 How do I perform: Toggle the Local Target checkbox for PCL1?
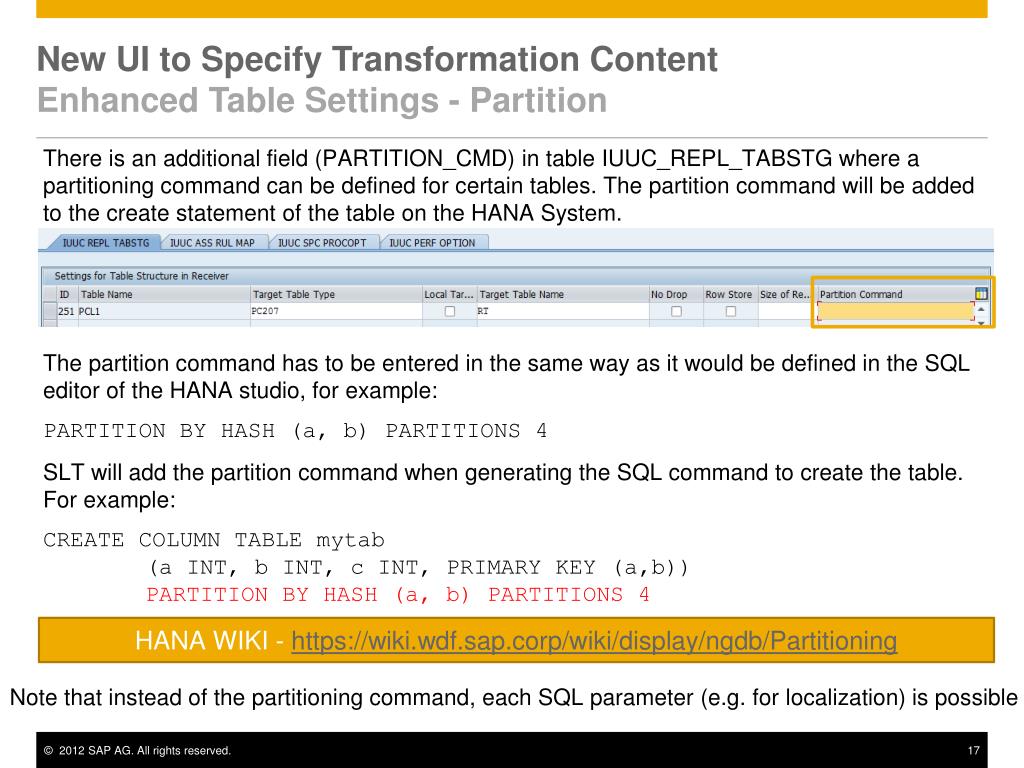(x=449, y=312)
